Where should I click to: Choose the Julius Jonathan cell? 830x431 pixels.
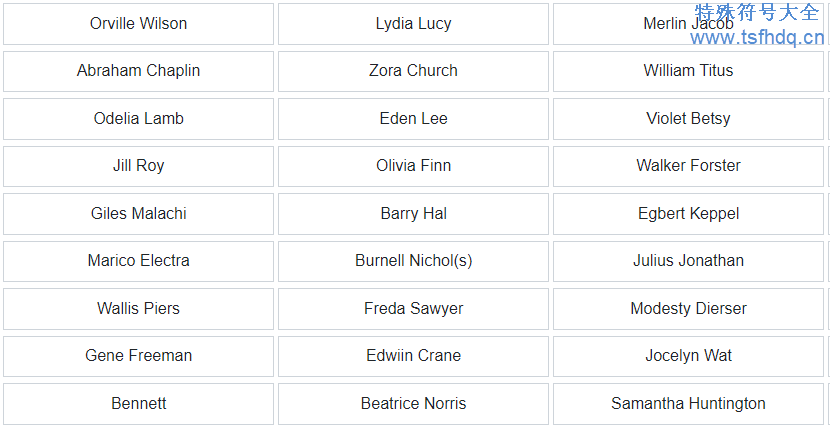point(688,261)
